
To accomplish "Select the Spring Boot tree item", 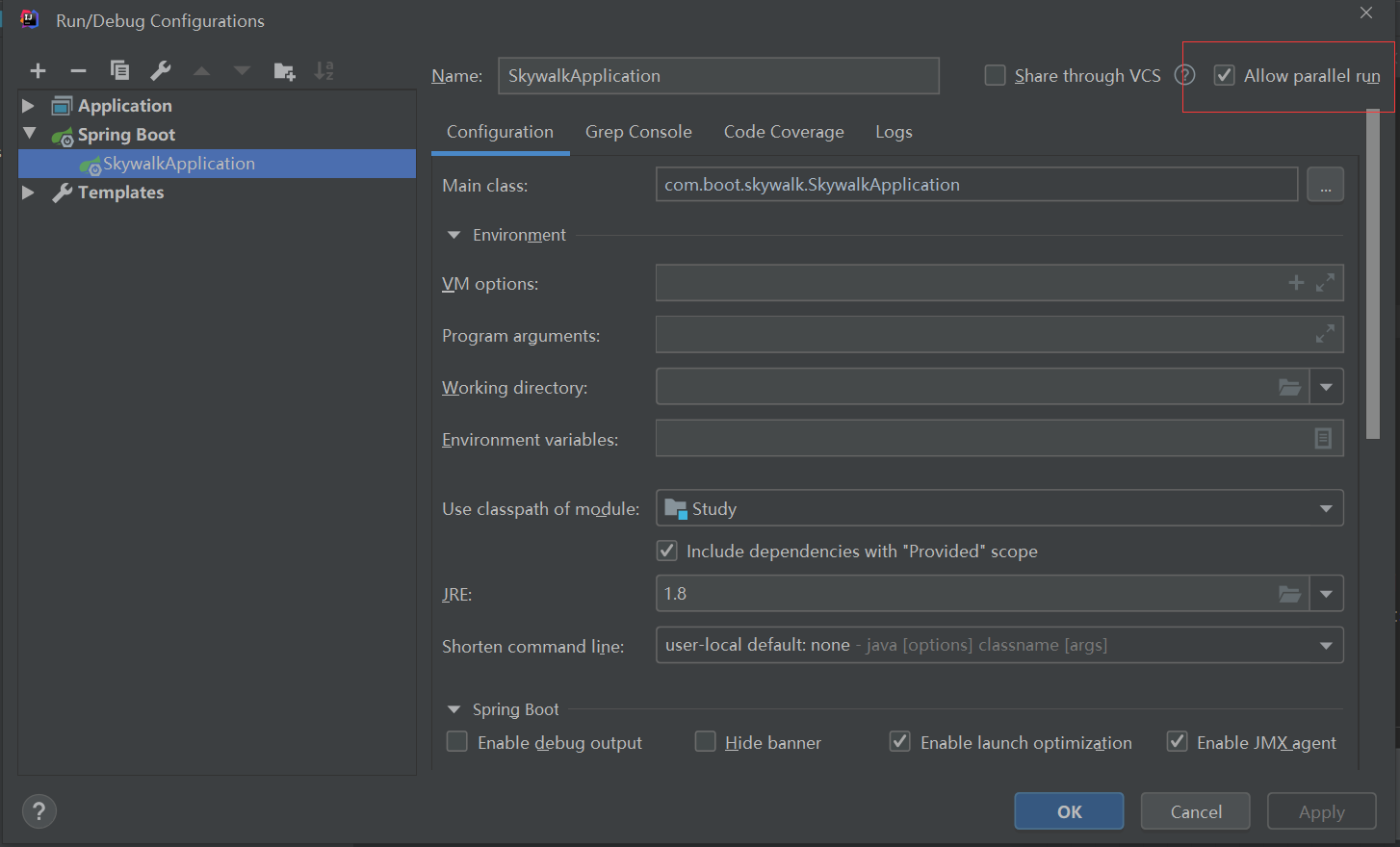I will [126, 135].
